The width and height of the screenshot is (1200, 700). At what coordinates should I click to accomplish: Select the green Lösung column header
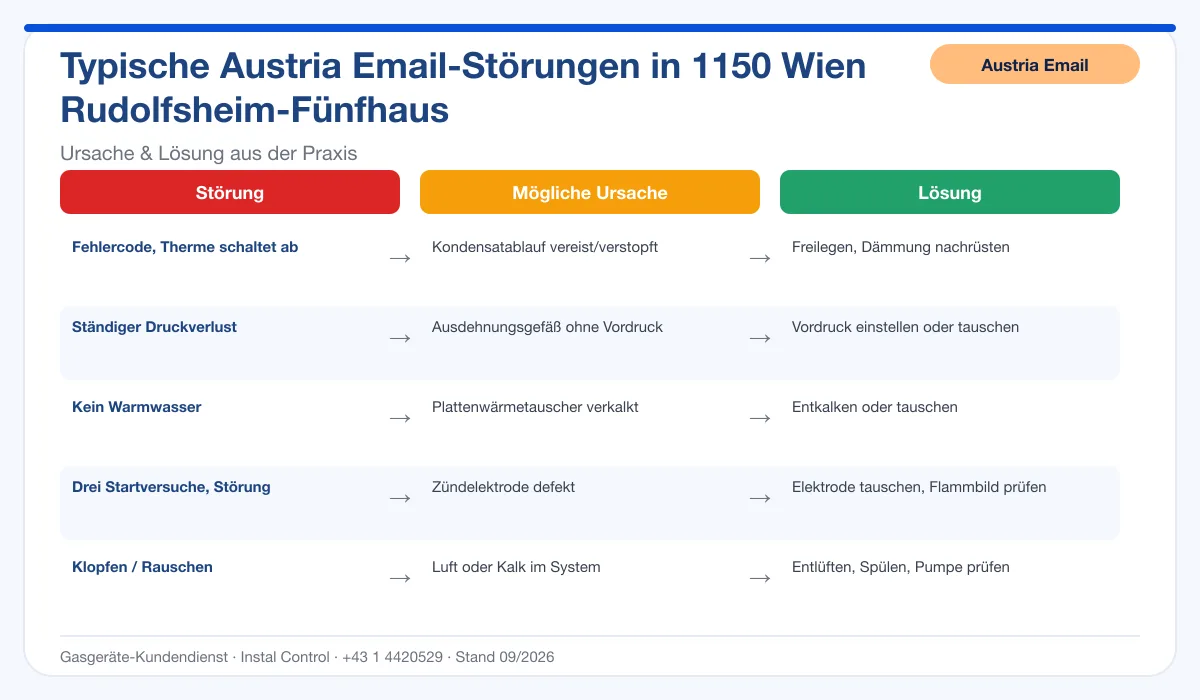click(950, 192)
